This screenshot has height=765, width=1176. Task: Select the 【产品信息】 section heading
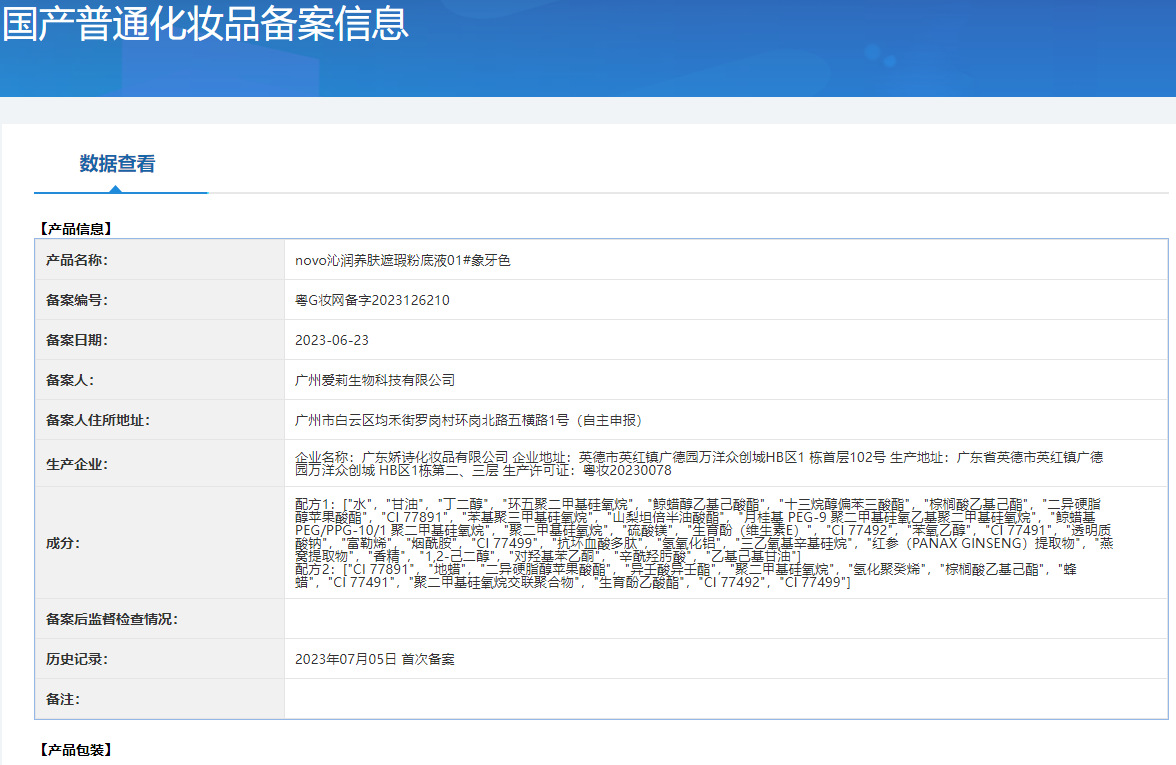[76, 229]
